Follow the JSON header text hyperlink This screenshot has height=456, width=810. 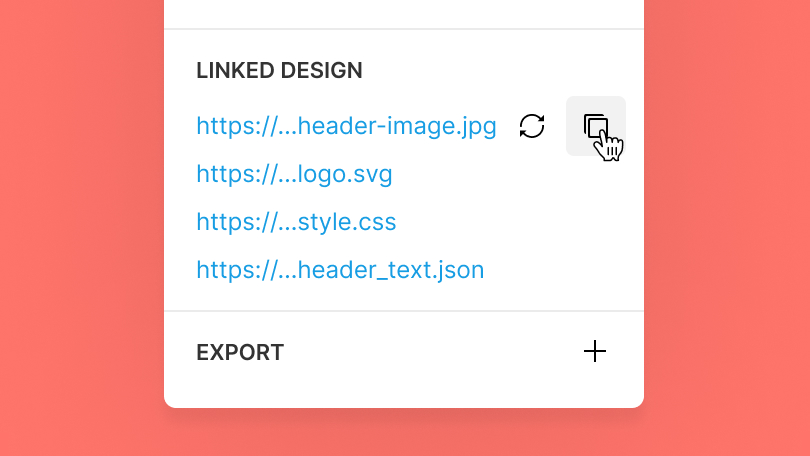340,270
